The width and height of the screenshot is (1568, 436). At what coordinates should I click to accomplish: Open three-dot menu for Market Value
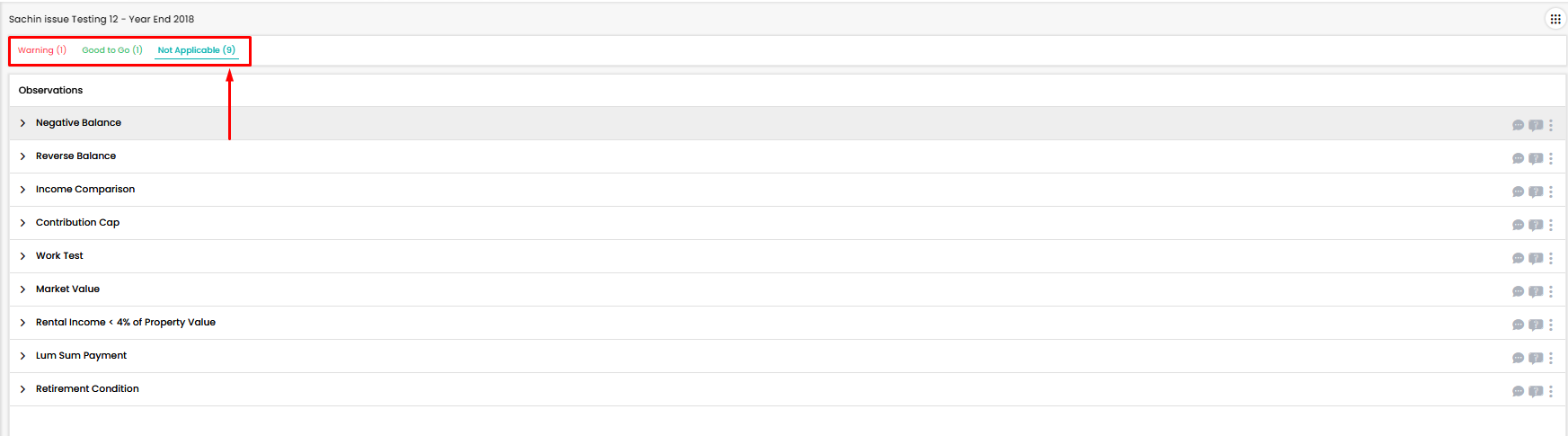pos(1551,292)
